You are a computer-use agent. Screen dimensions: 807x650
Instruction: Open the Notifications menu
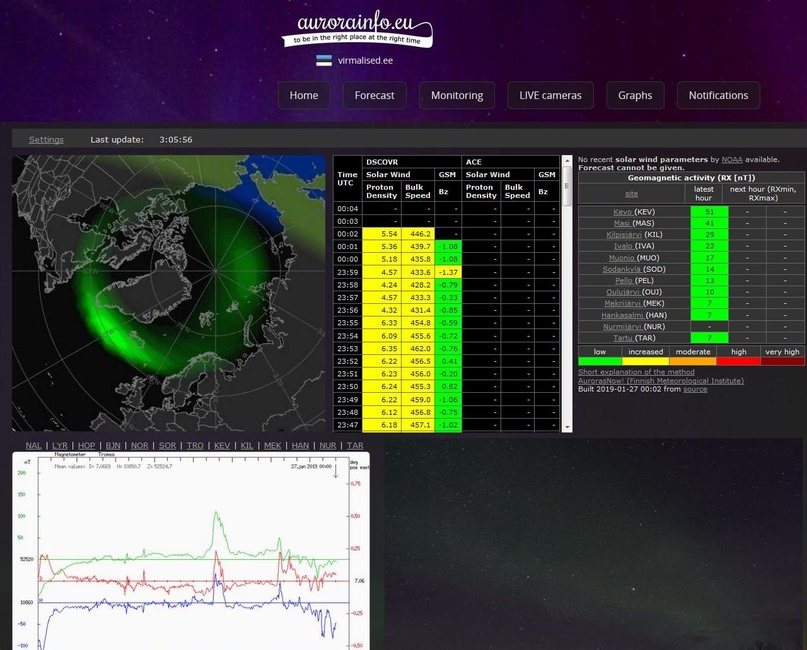tap(718, 95)
